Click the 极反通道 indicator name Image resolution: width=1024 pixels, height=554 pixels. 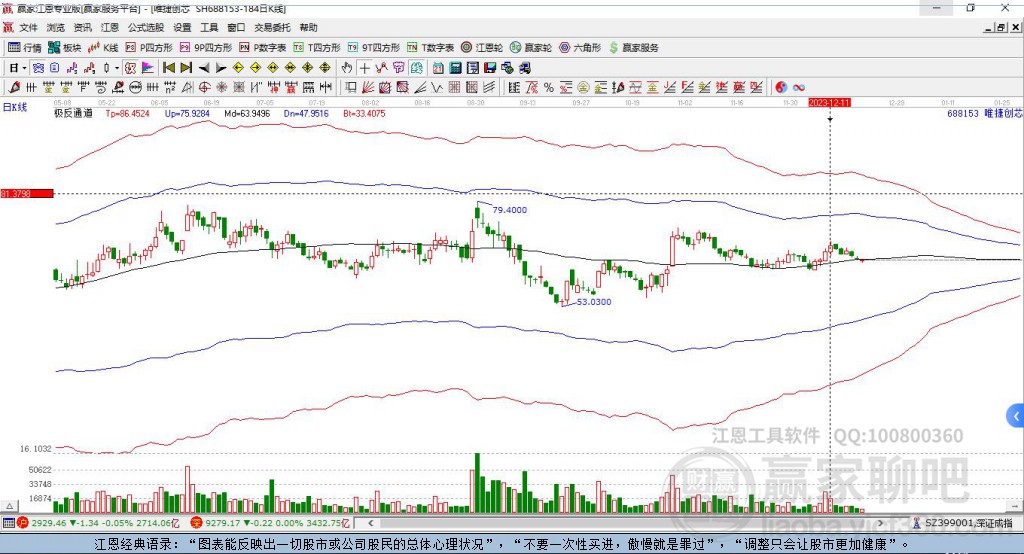[73, 113]
